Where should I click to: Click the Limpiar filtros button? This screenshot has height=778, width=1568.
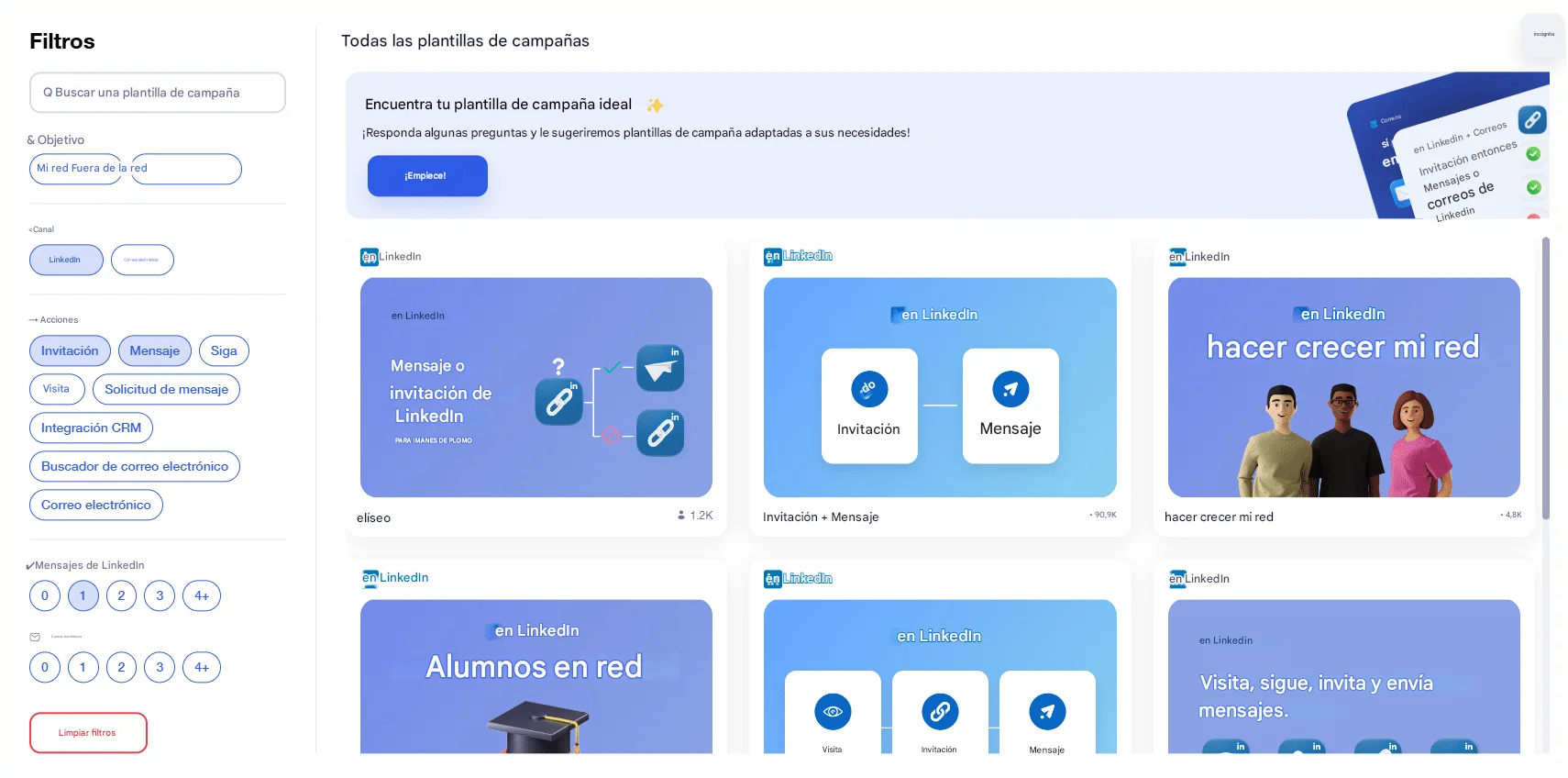(x=88, y=733)
